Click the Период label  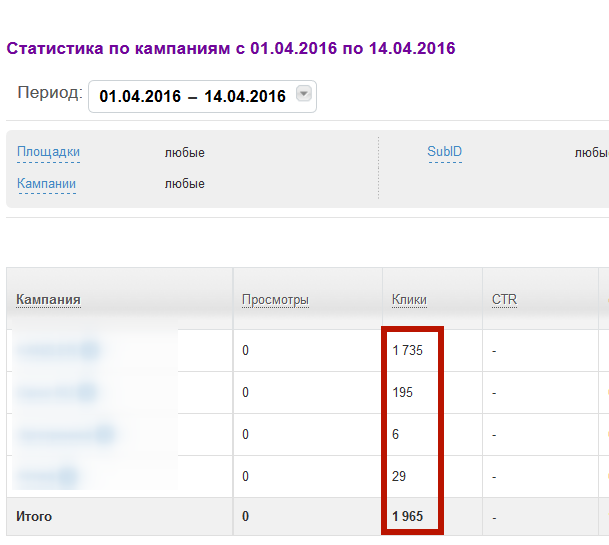(x=50, y=93)
